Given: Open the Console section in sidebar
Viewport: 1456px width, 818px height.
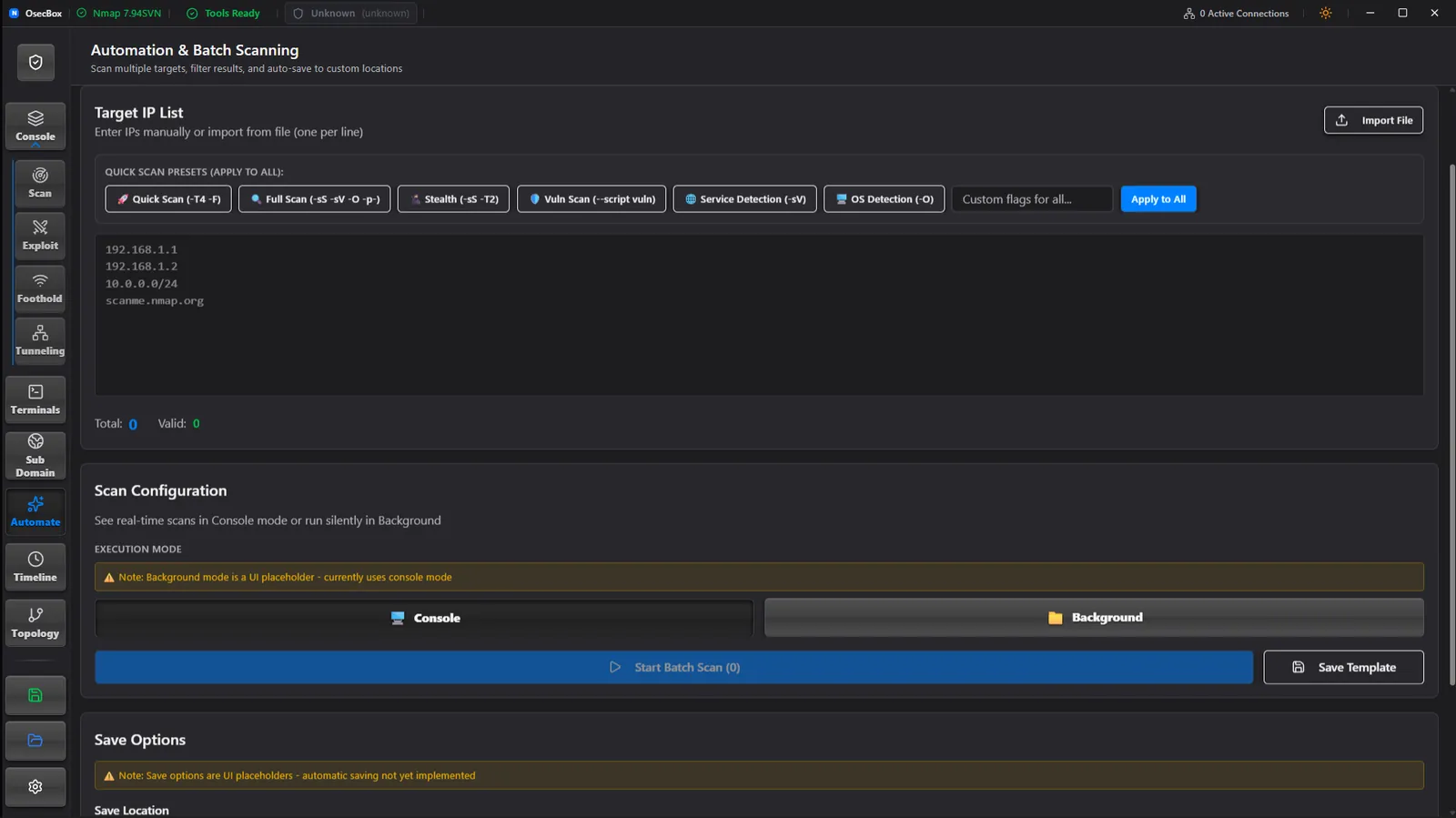Looking at the screenshot, I should (x=35, y=126).
